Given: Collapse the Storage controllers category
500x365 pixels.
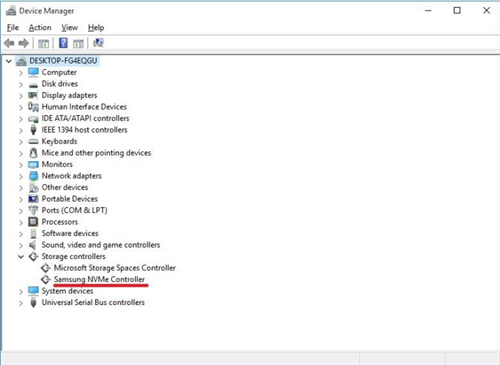Looking at the screenshot, I should click(21, 257).
